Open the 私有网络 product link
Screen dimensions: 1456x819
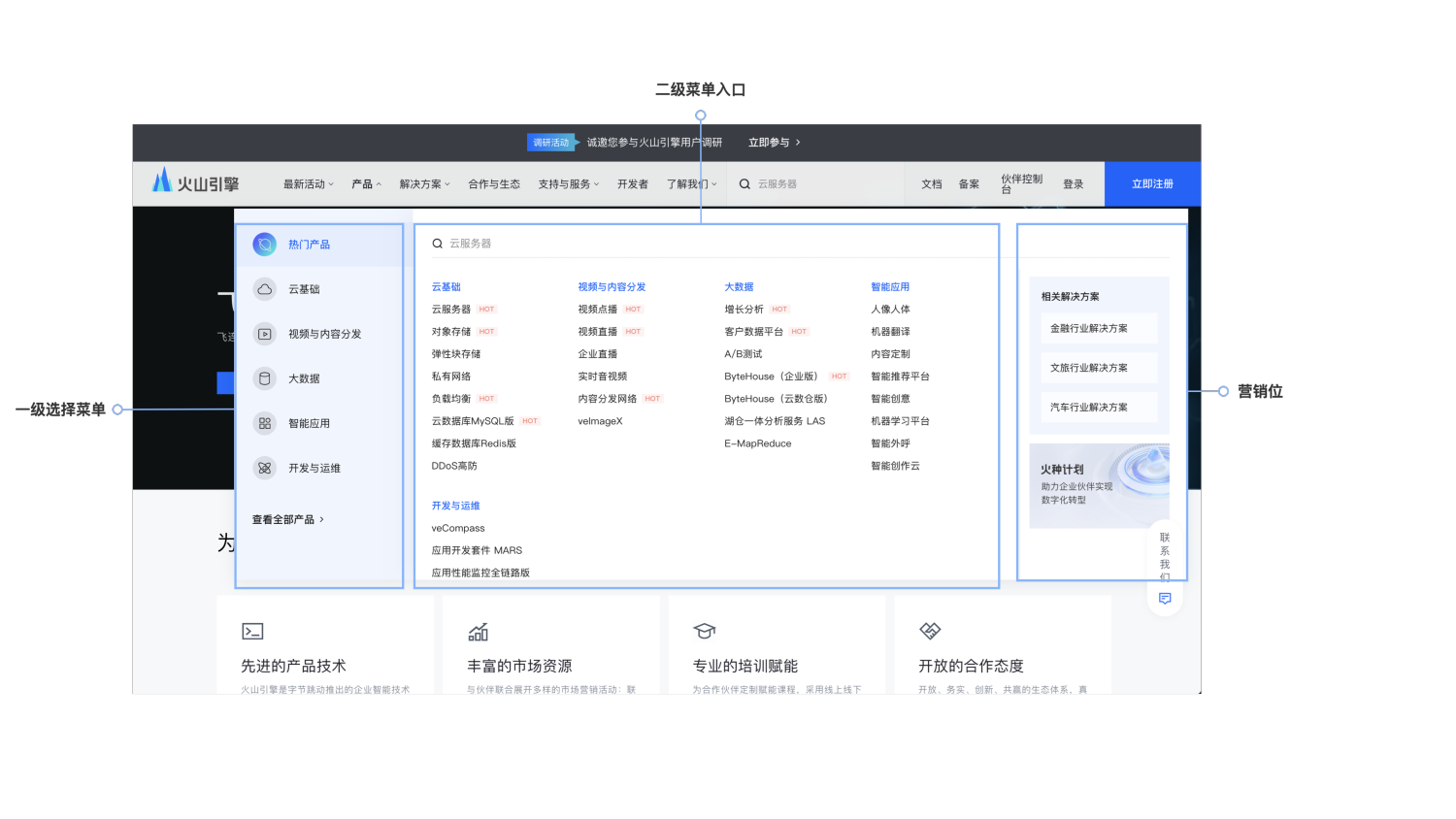coord(451,377)
